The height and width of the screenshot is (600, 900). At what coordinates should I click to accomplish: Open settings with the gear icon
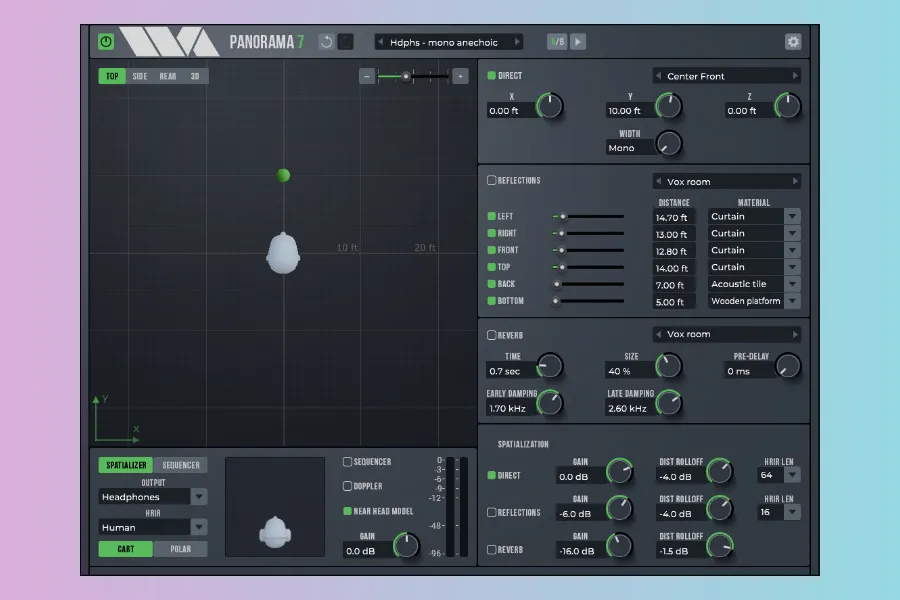pos(793,42)
